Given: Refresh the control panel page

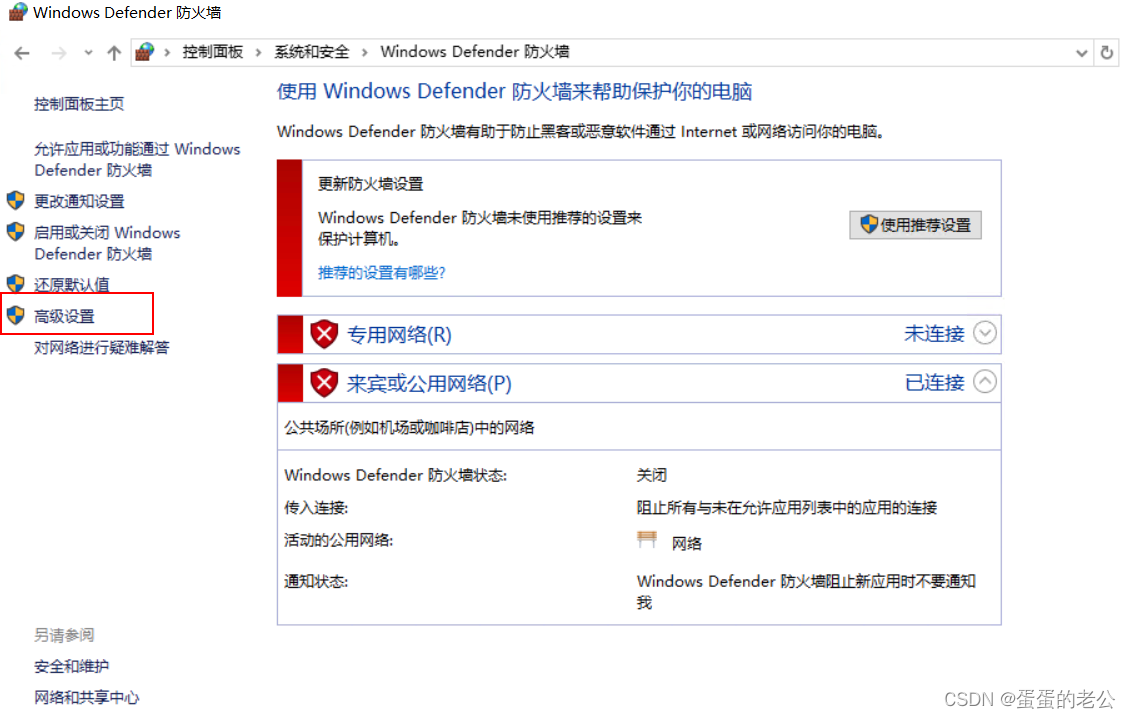Looking at the screenshot, I should point(1106,53).
